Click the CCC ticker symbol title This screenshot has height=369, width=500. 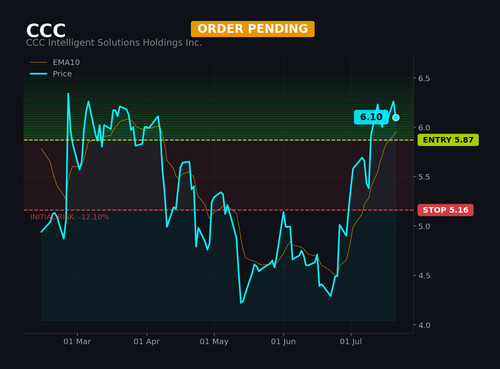(x=46, y=31)
